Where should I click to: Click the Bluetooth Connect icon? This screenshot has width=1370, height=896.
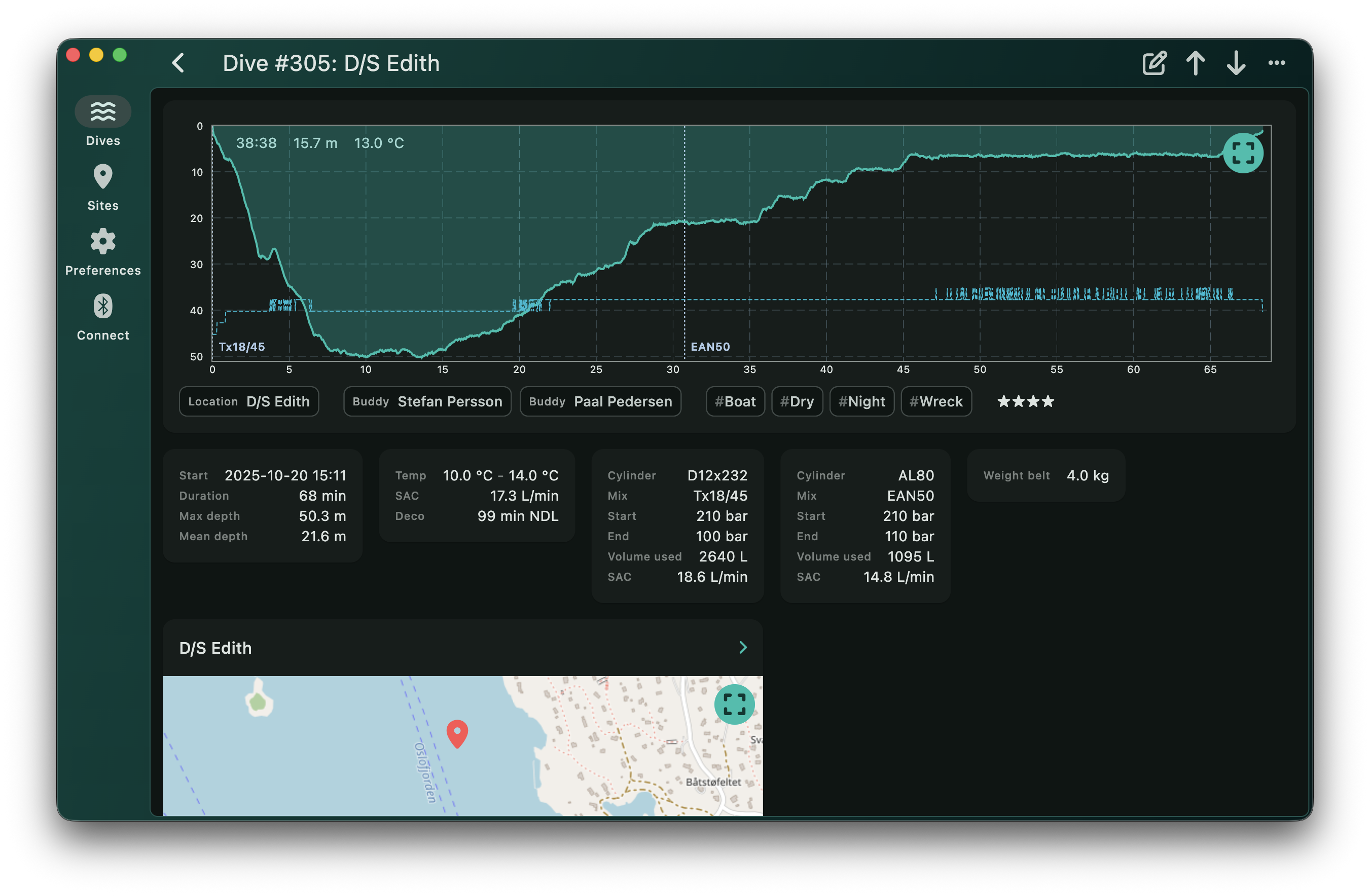(103, 306)
